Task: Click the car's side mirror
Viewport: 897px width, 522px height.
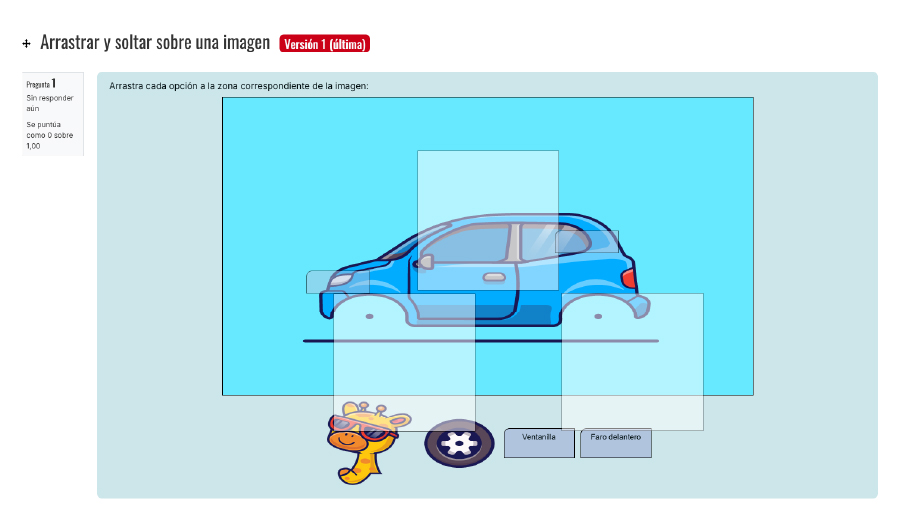Action: [424, 262]
